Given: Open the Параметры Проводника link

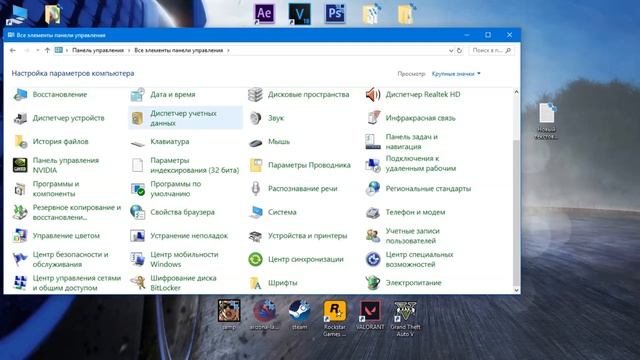Looking at the screenshot, I should [x=309, y=165].
